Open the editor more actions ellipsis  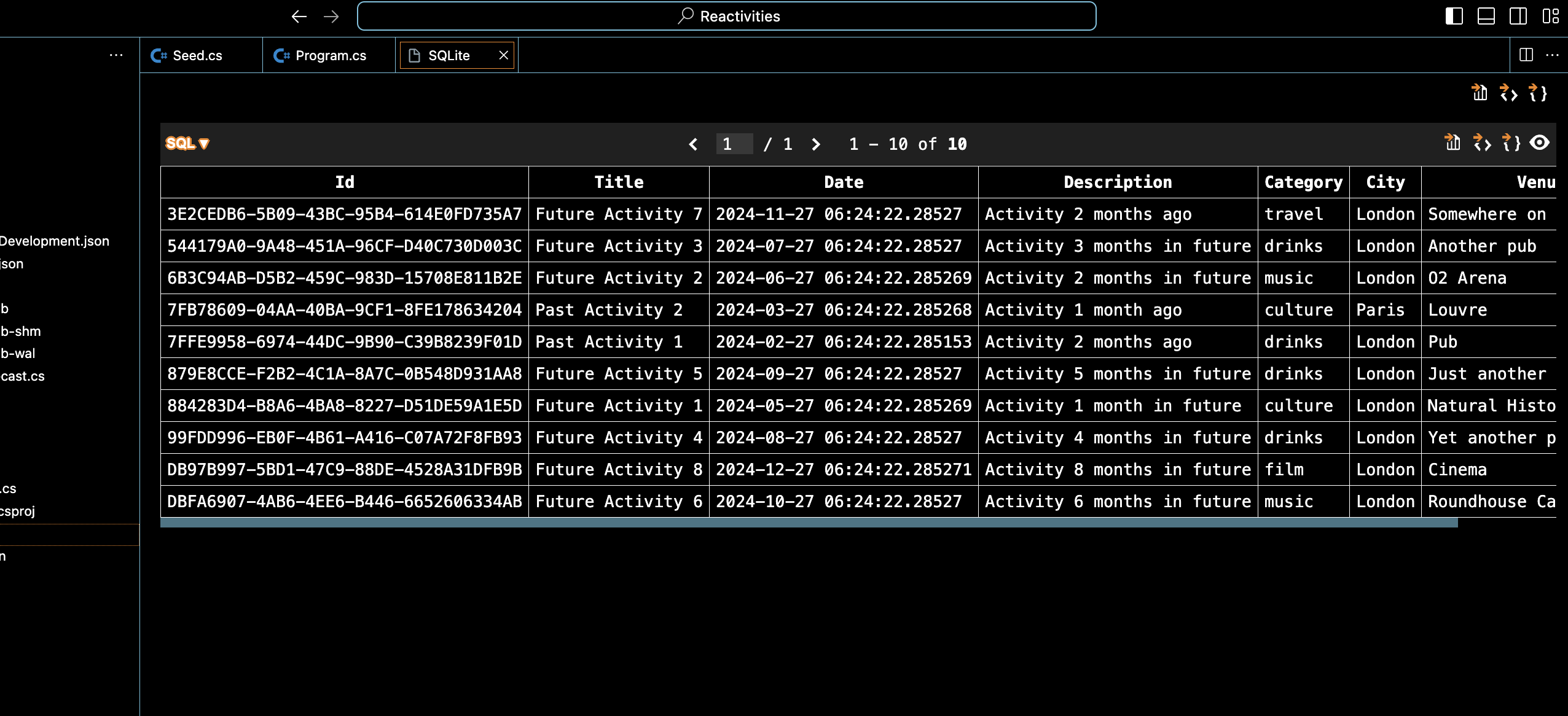(x=1552, y=55)
